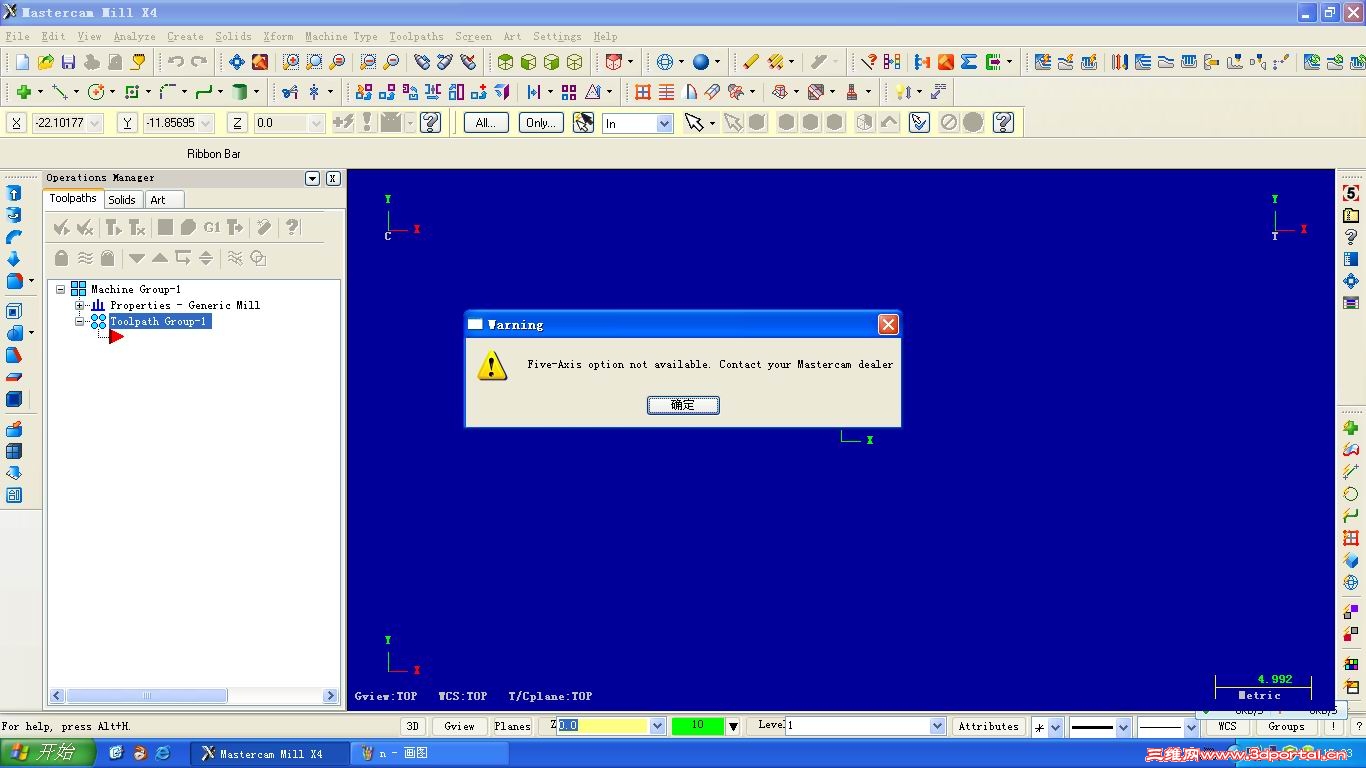1366x768 pixels.
Task: Click the green plus Create Point icon
Action: pos(23,92)
